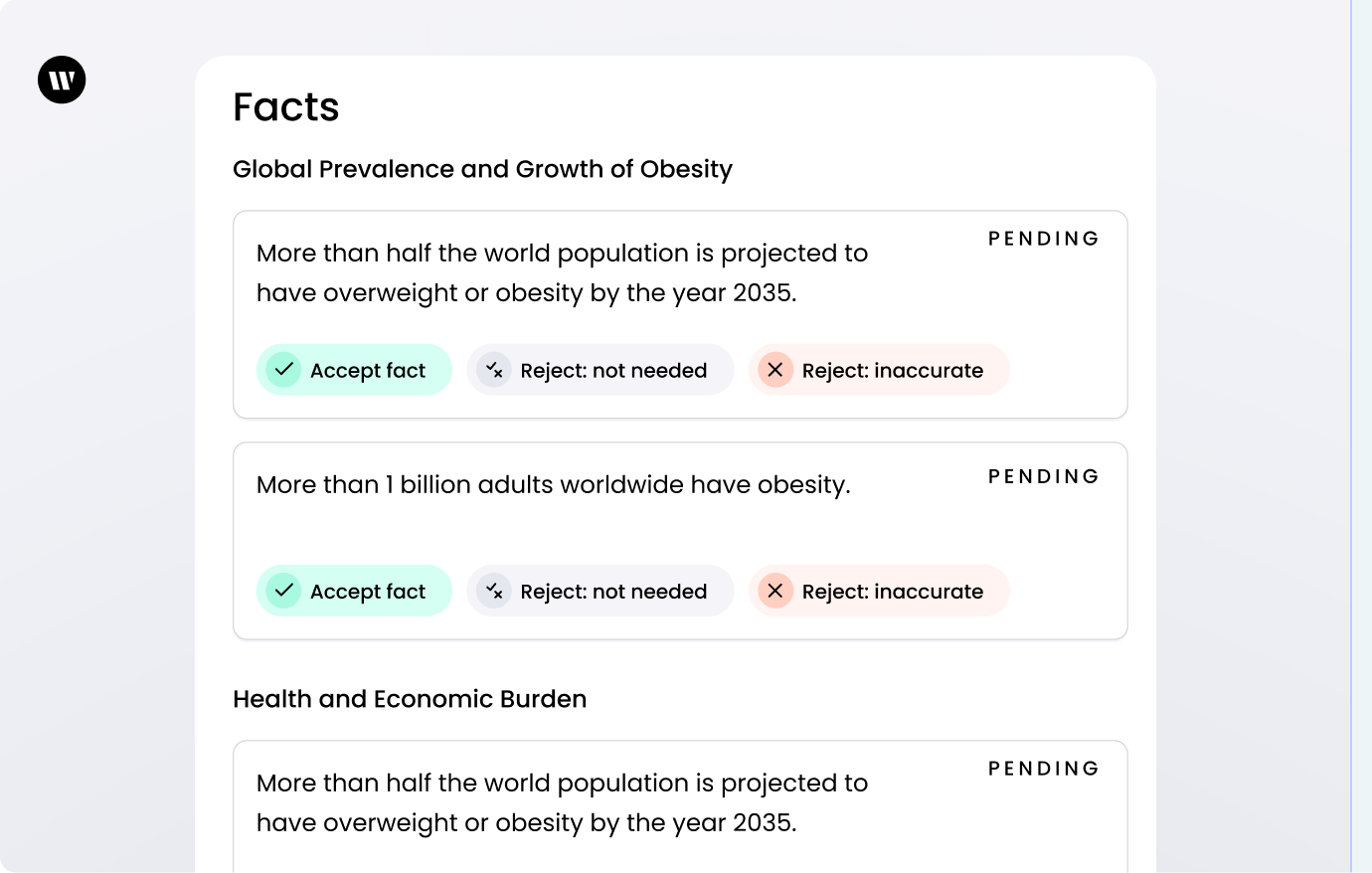Click the Facts page title

286,107
